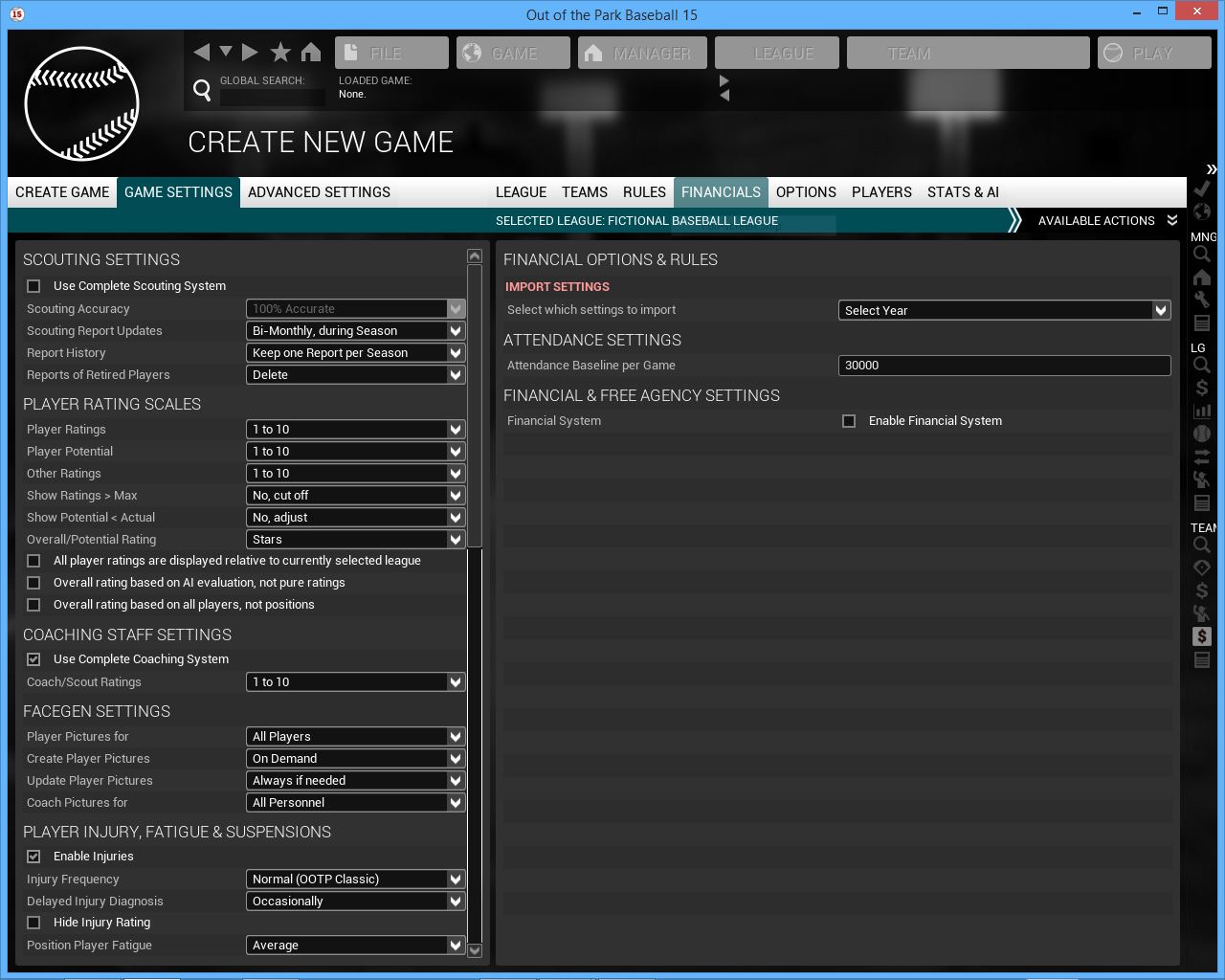Click the global search magnifier icon
This screenshot has width=1225, height=980.
(202, 90)
